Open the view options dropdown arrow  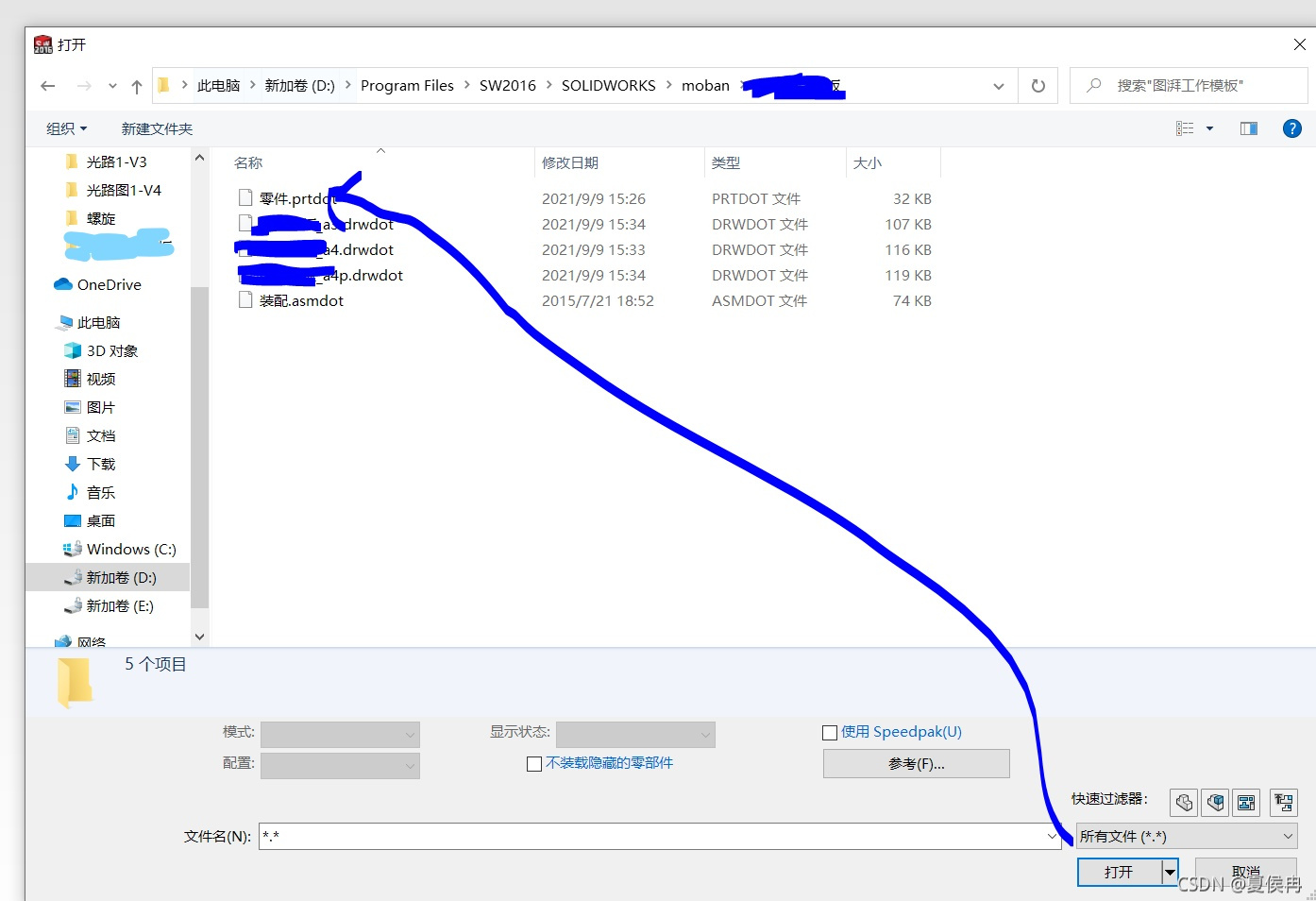1209,128
